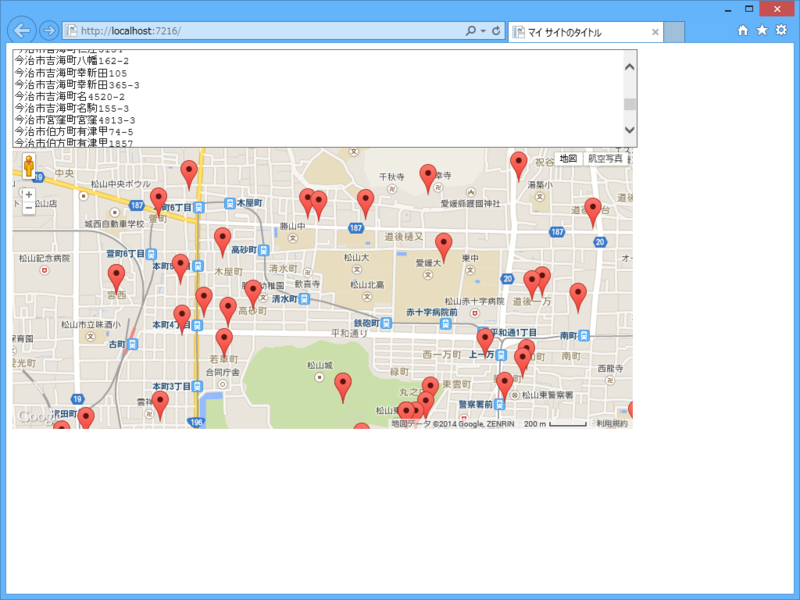Image resolution: width=800 pixels, height=600 pixels.
Task: Maximize the browser window
Action: pos(749,9)
